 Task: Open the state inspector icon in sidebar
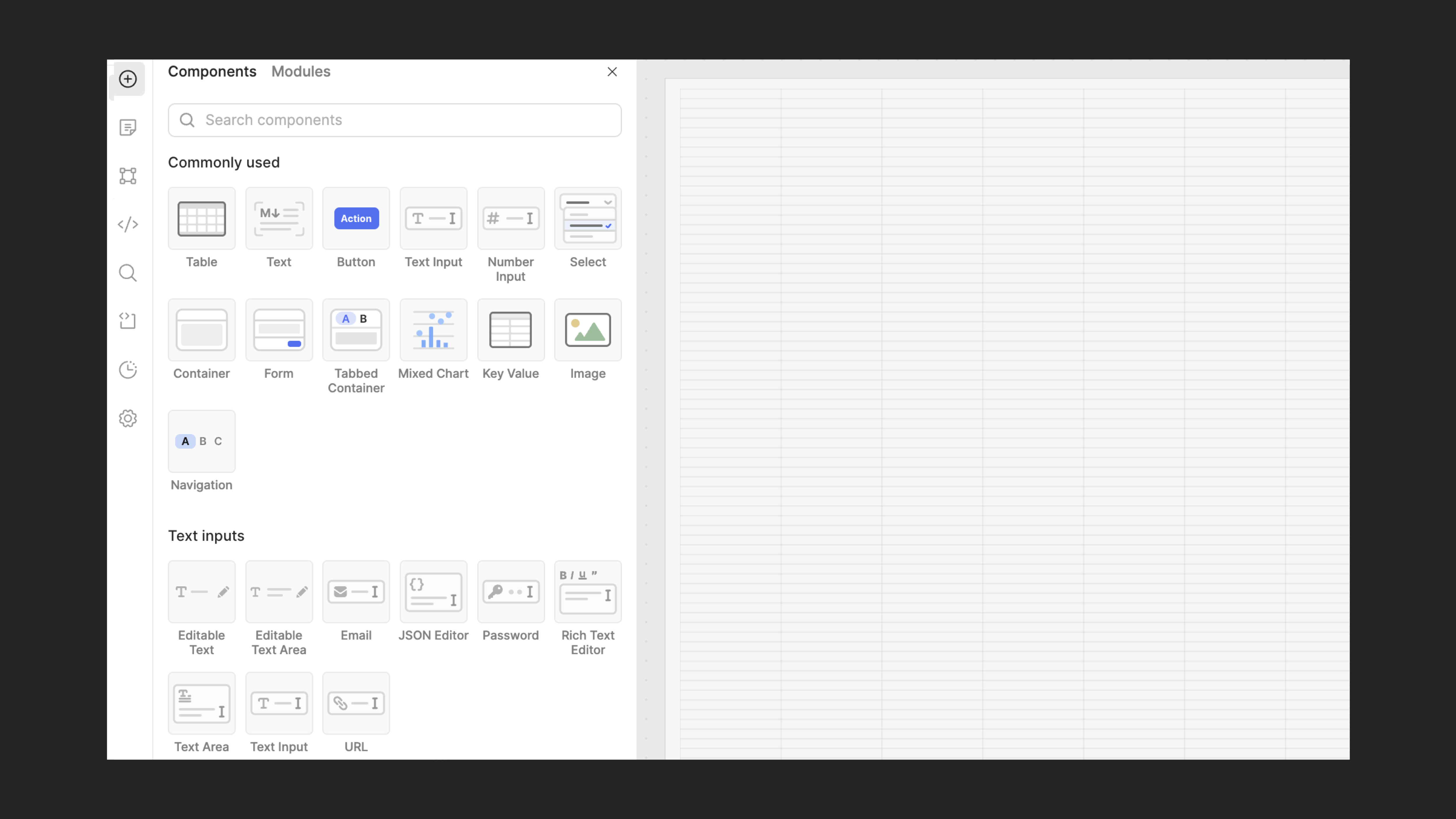point(128,321)
